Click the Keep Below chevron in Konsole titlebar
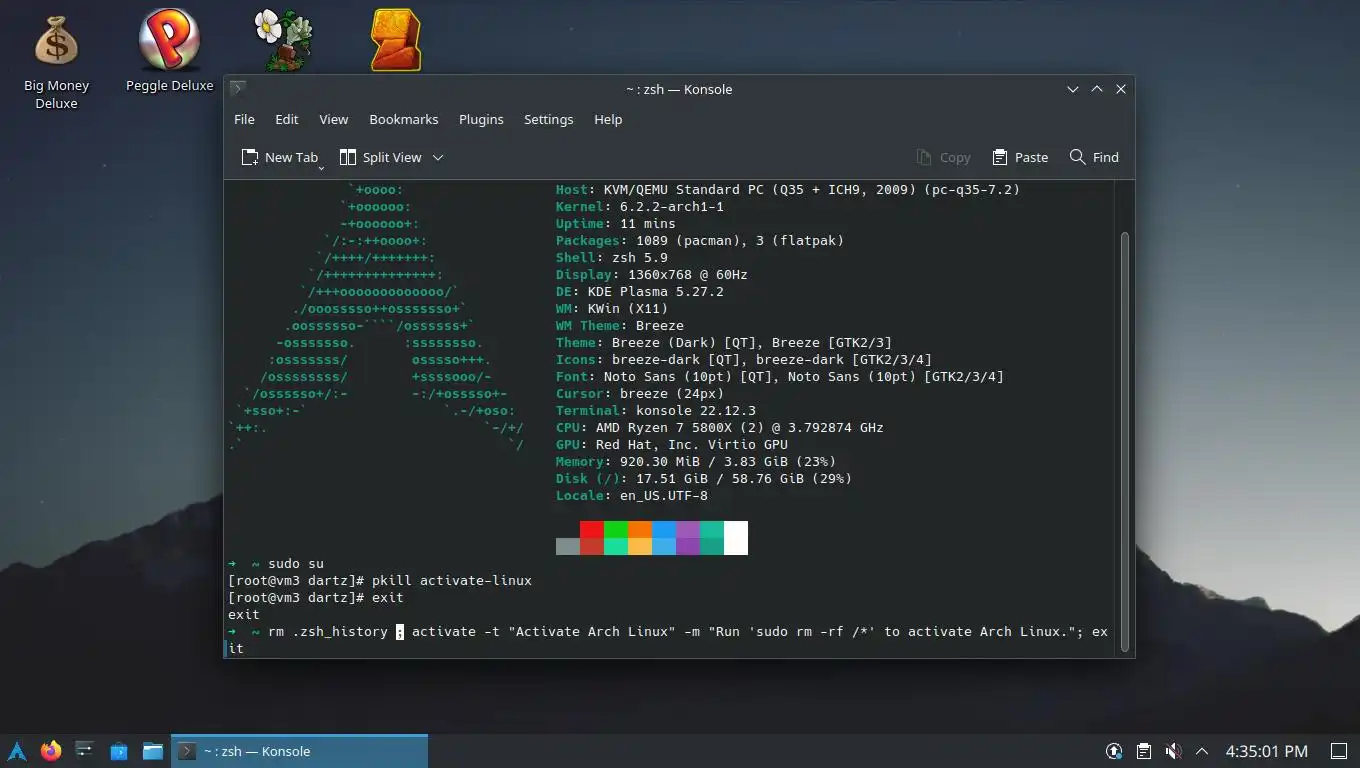Image resolution: width=1360 pixels, height=768 pixels. pos(1072,89)
